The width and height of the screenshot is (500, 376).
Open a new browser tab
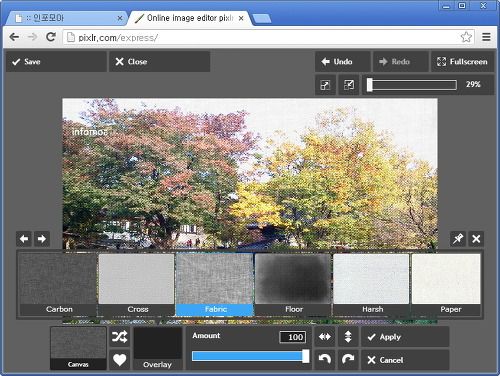262,19
